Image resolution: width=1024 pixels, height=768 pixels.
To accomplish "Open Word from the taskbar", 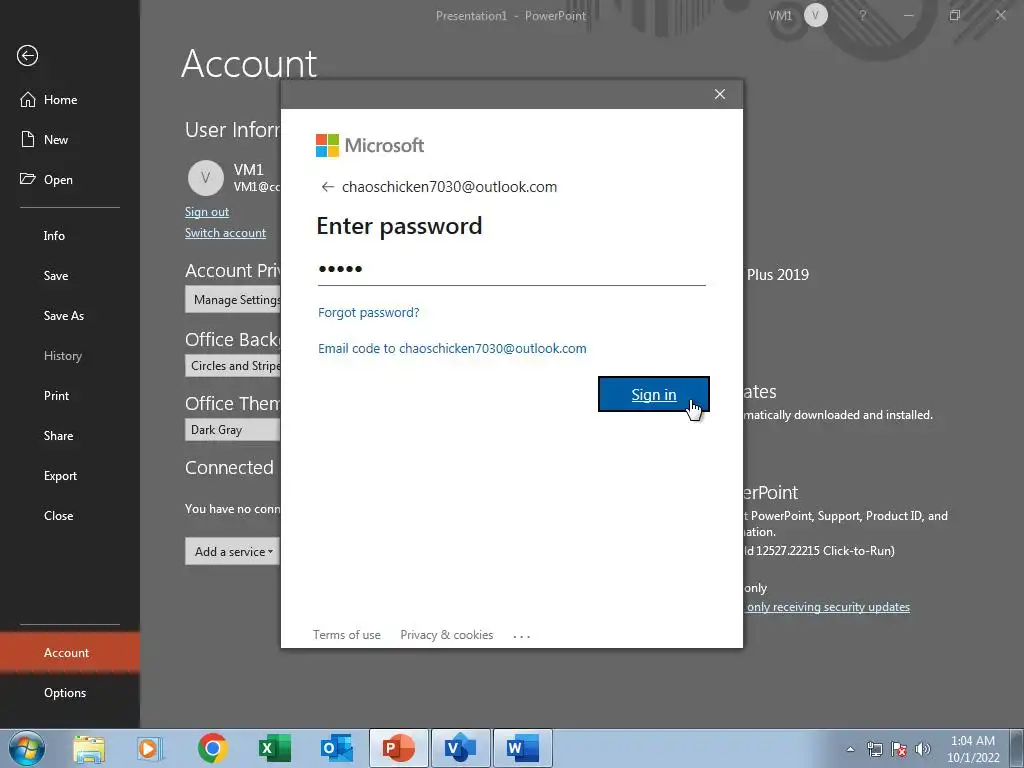I will point(522,748).
